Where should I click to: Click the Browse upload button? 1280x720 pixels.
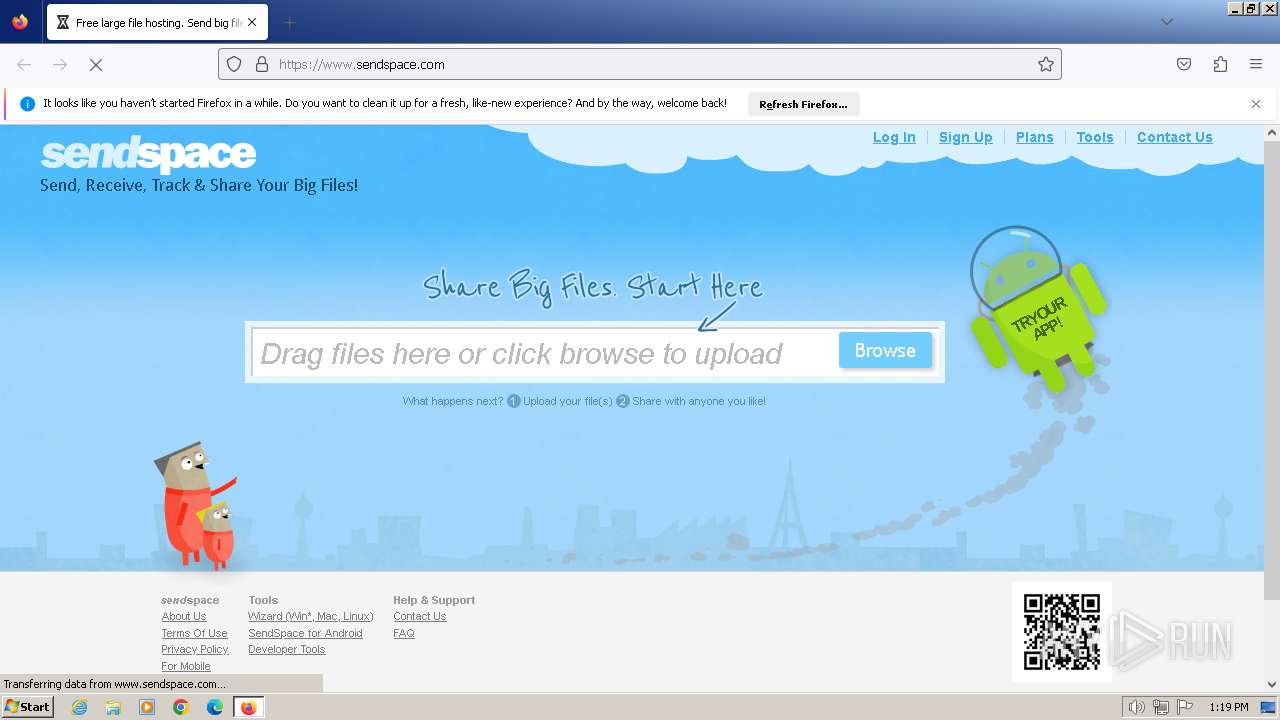[x=885, y=350]
